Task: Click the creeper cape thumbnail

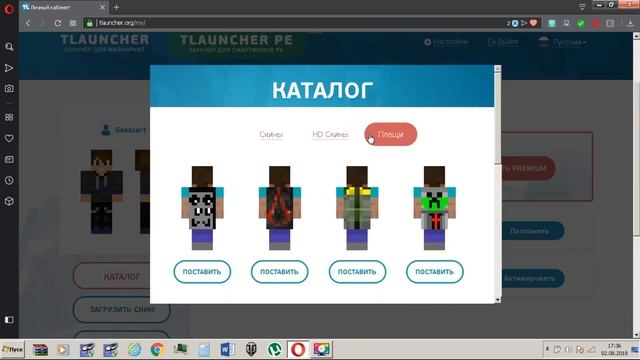Action: (x=435, y=208)
